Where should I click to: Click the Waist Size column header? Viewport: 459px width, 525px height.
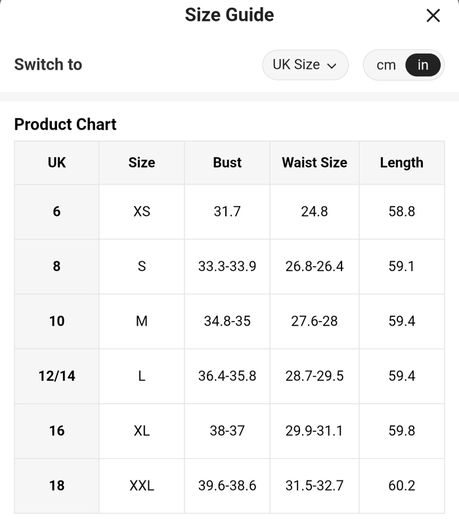pyautogui.click(x=314, y=163)
